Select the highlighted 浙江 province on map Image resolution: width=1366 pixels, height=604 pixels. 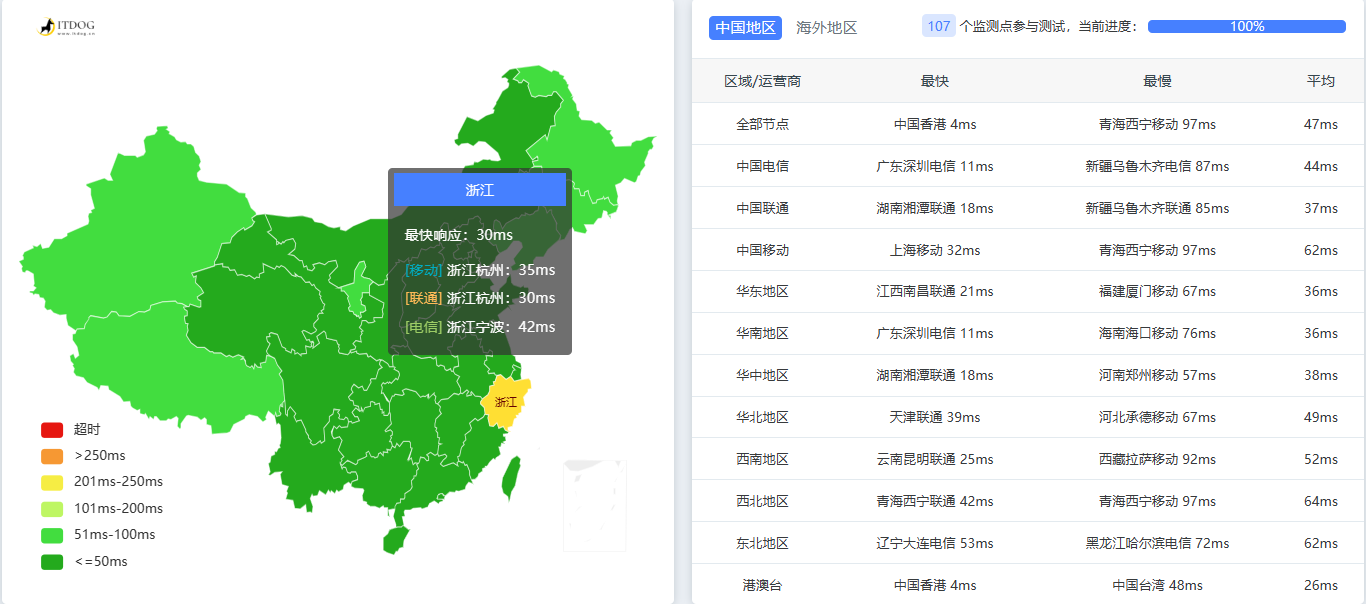pos(506,402)
